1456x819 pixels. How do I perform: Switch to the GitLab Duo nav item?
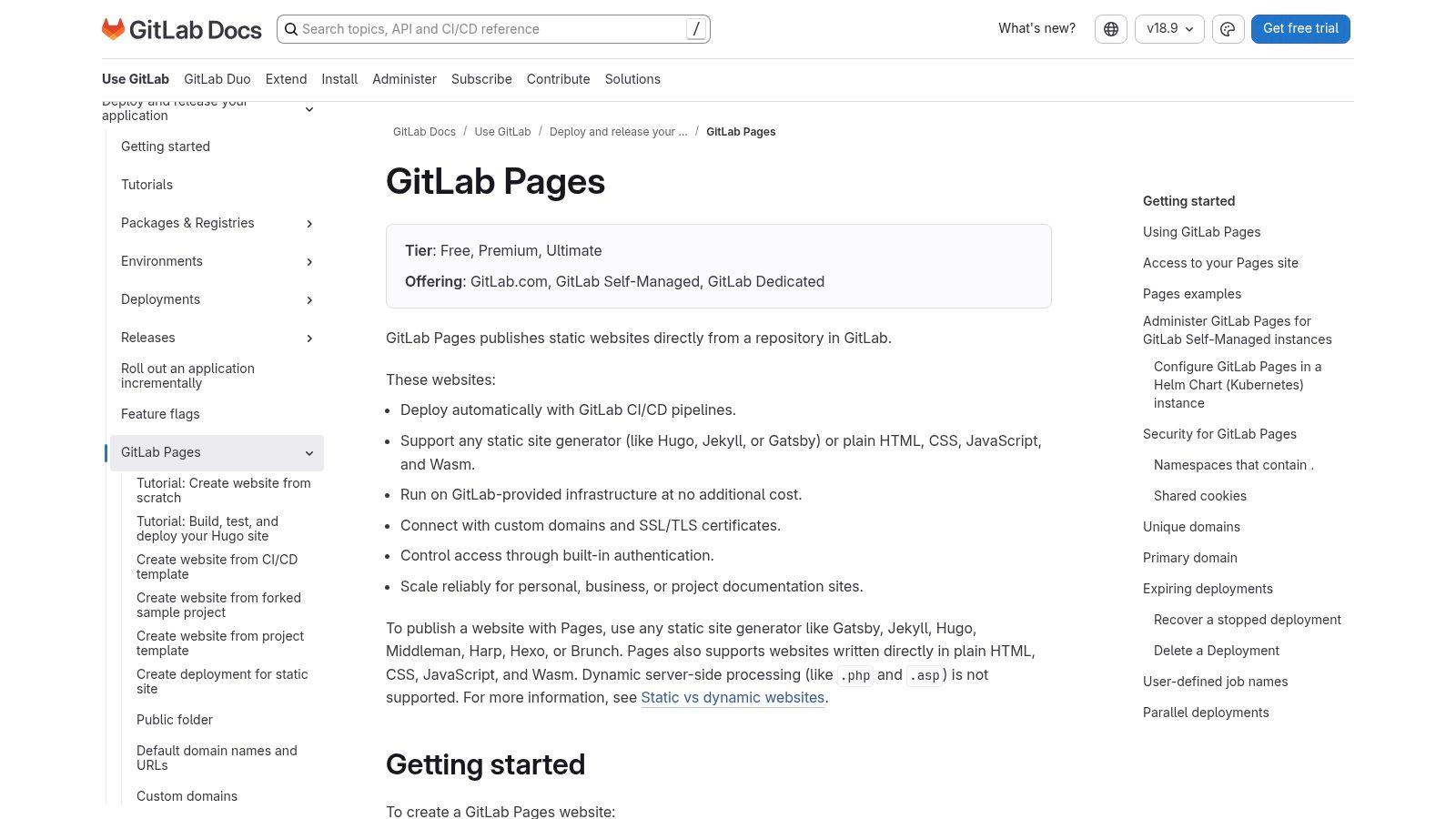pos(217,79)
